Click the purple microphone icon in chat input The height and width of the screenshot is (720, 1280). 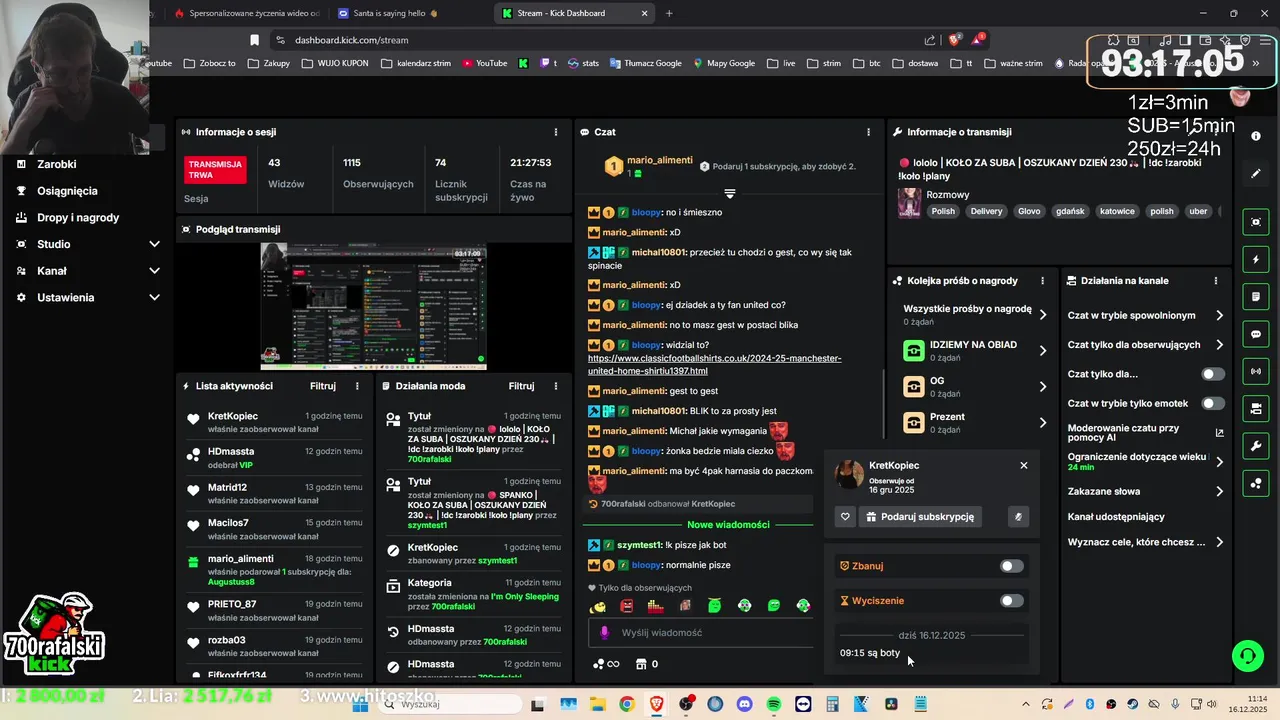click(x=604, y=632)
